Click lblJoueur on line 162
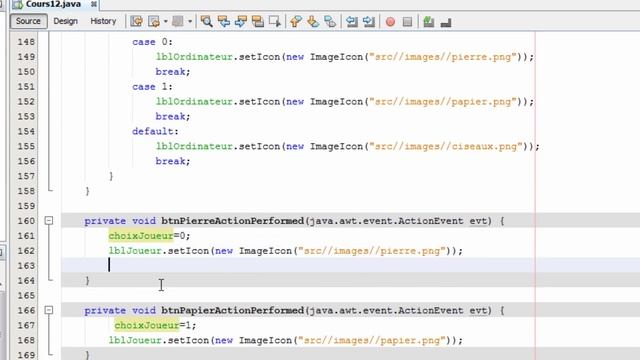Image resolution: width=640 pixels, height=360 pixels. tap(135, 251)
